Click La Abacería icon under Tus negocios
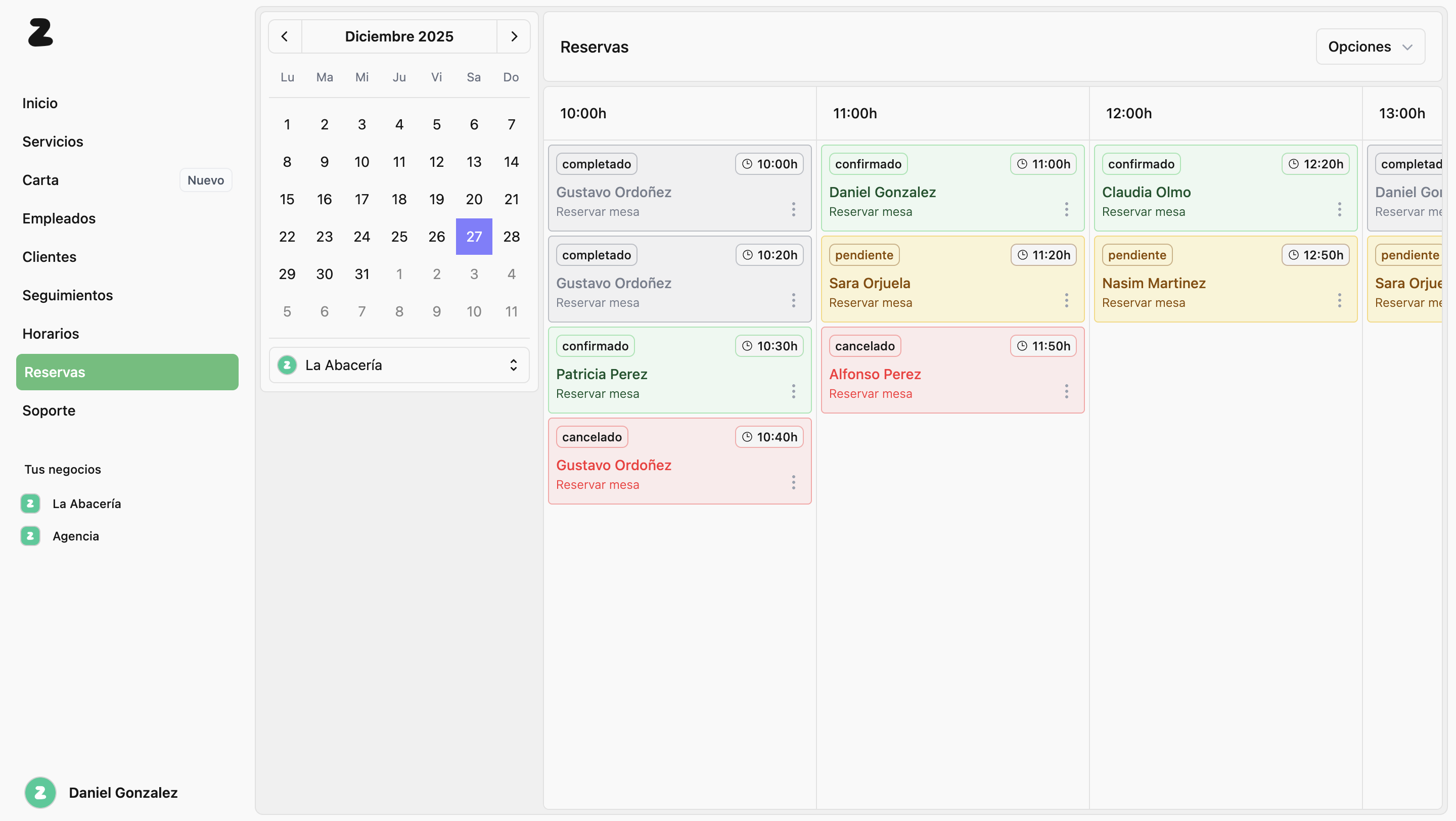The image size is (1456, 821). tap(30, 504)
